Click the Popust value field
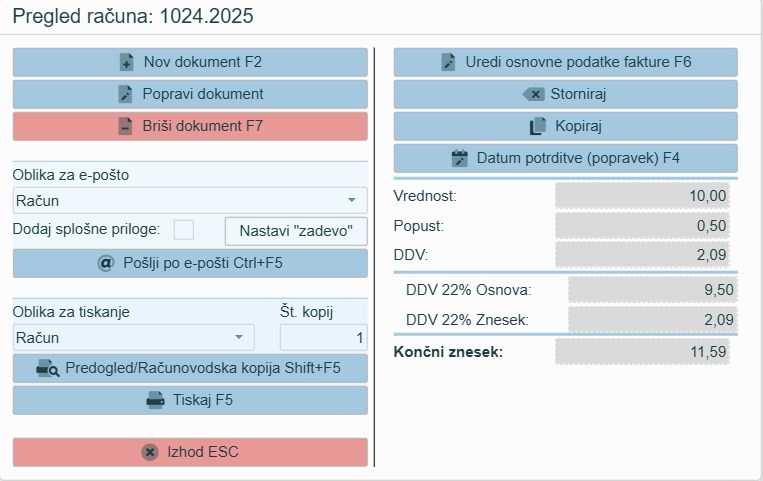This screenshot has width=763, height=481. click(645, 226)
